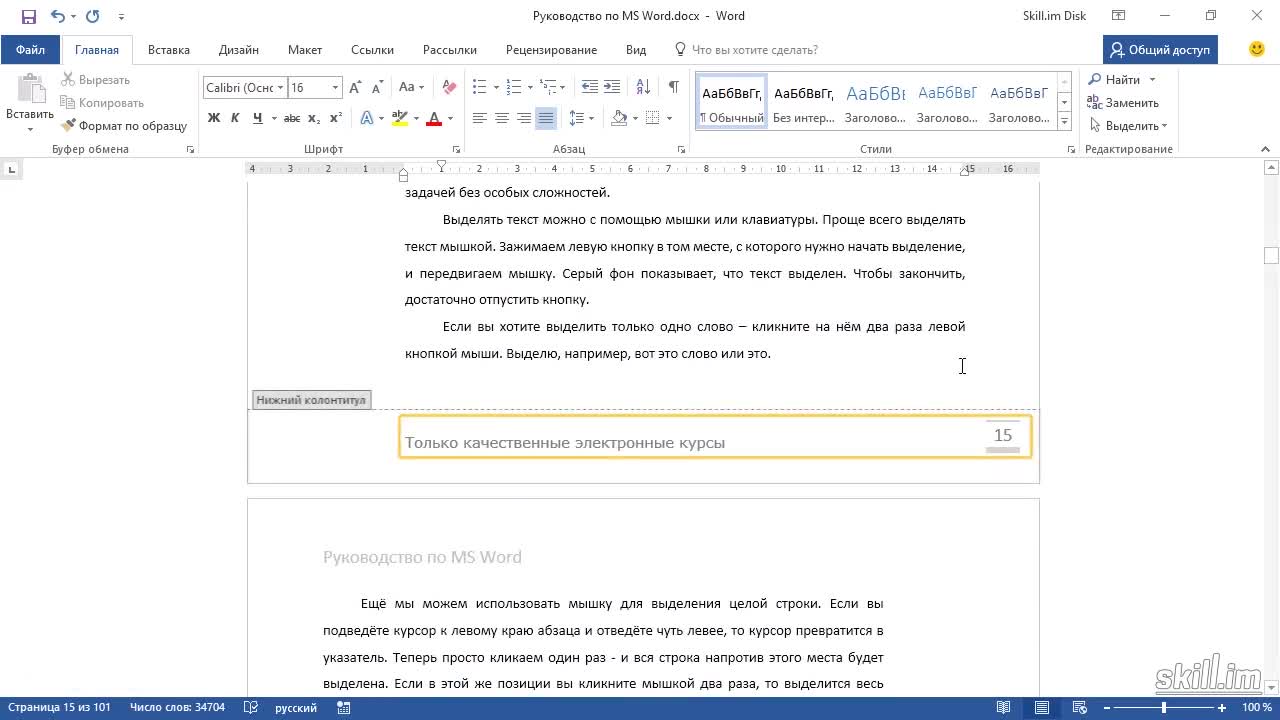Switch to the Дизайн tab

239,49
